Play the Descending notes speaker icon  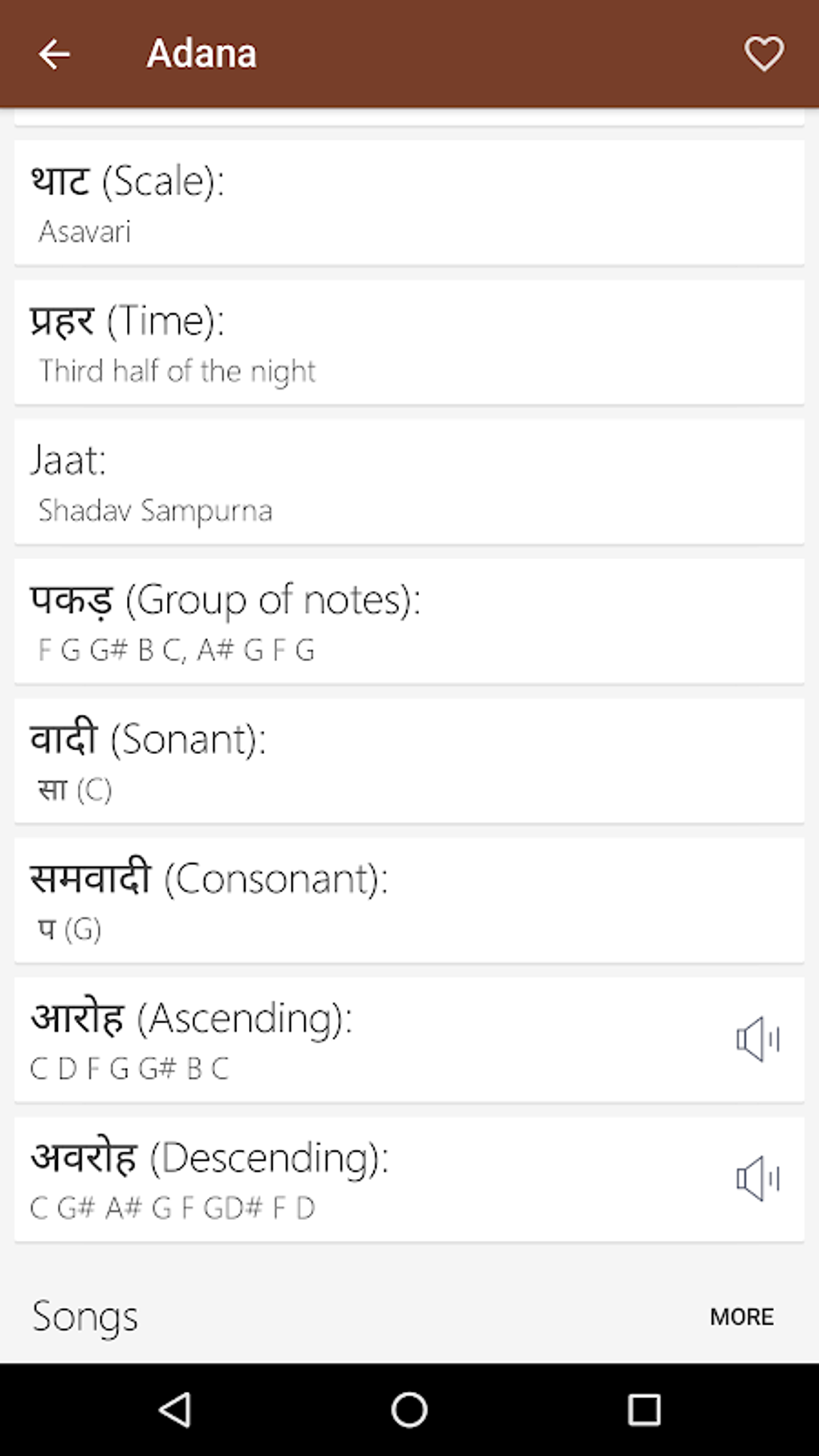757,1179
